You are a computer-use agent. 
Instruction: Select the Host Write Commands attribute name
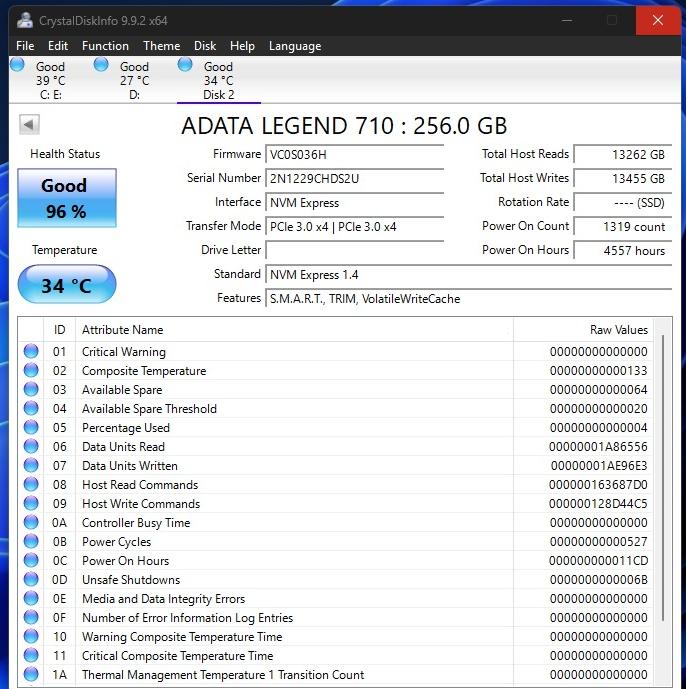point(141,504)
